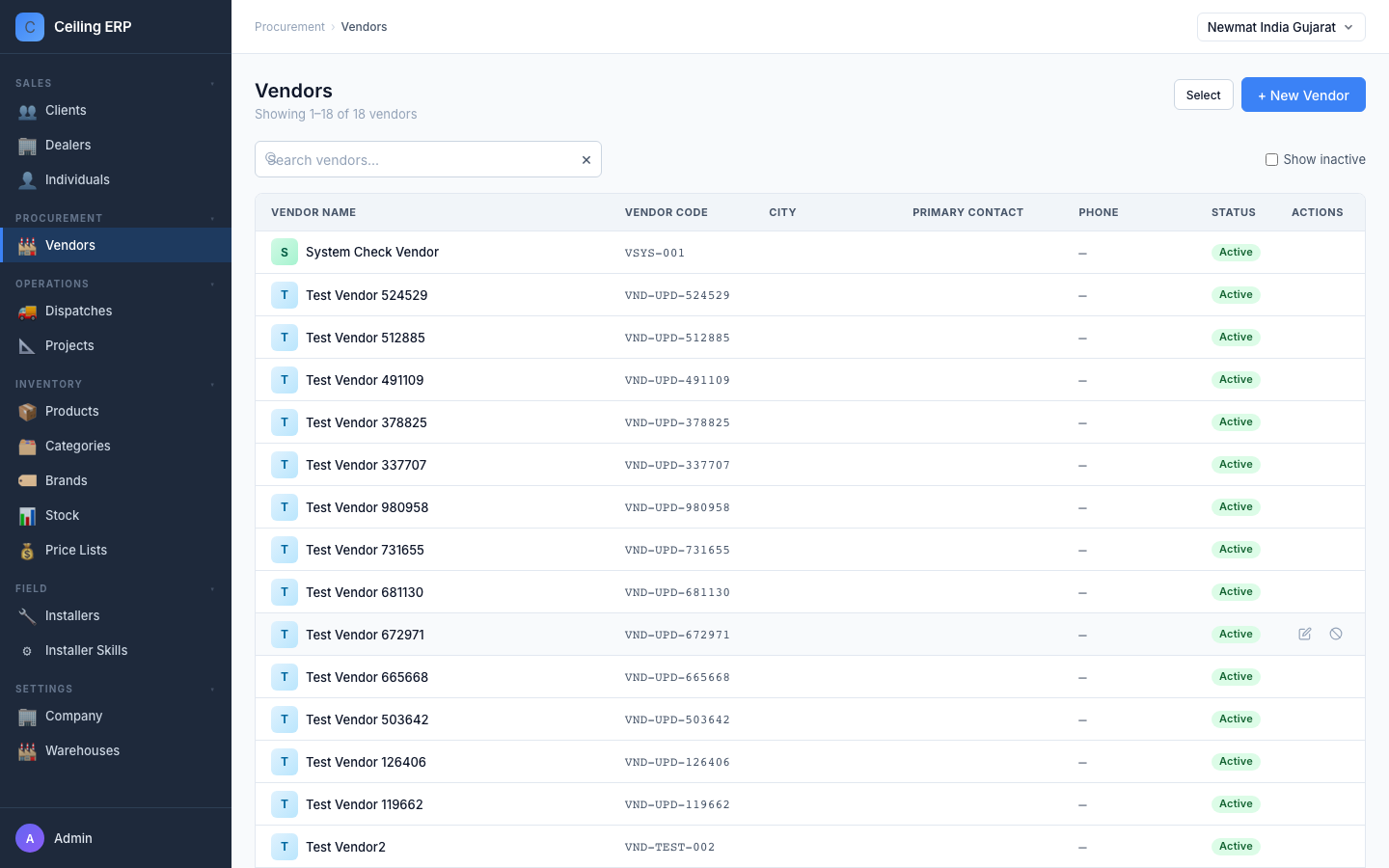Open Test Vendor 731655 row name
Screen dimensions: 1389x868
click(x=365, y=550)
